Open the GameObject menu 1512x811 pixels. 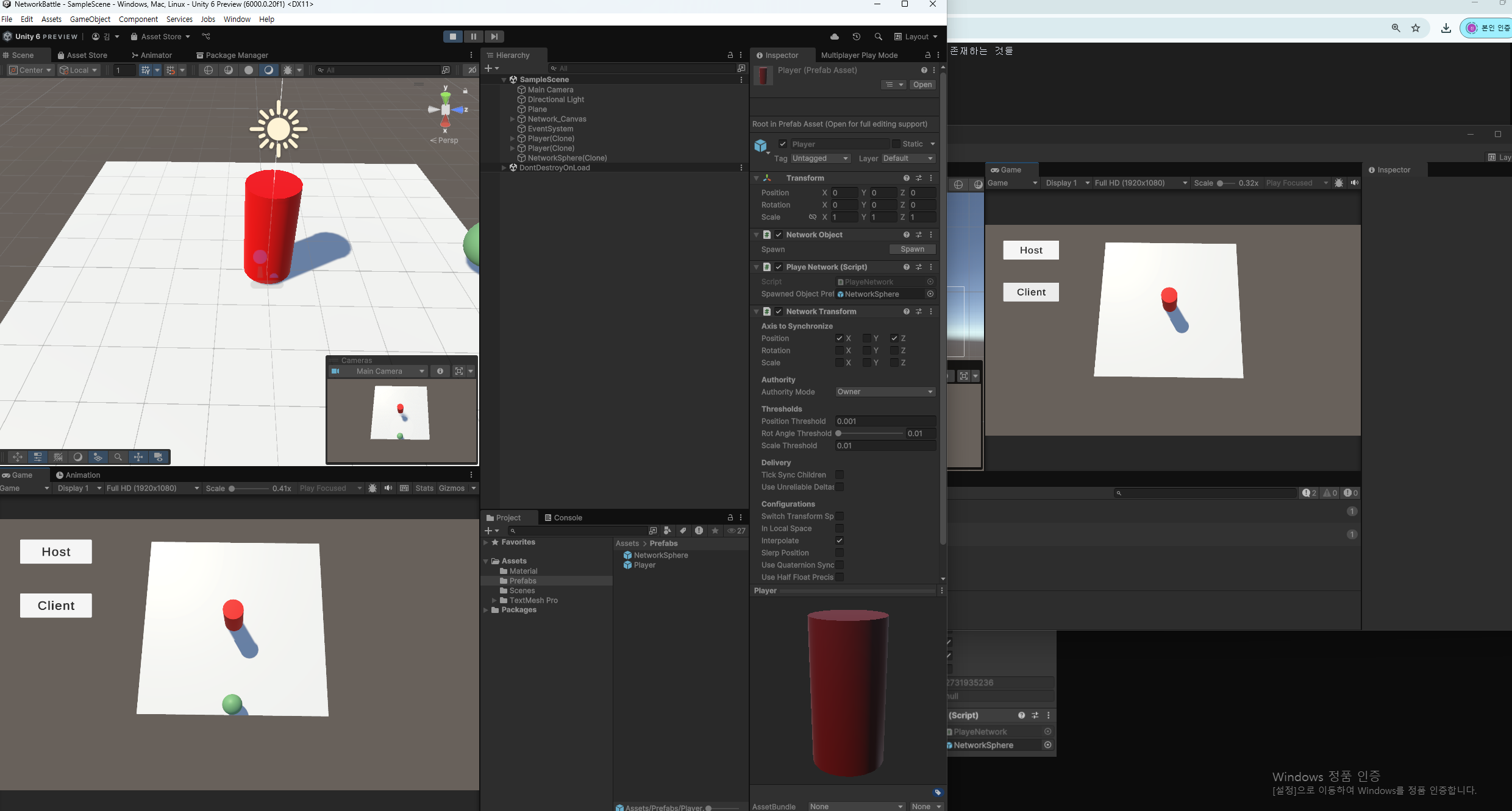pos(90,19)
